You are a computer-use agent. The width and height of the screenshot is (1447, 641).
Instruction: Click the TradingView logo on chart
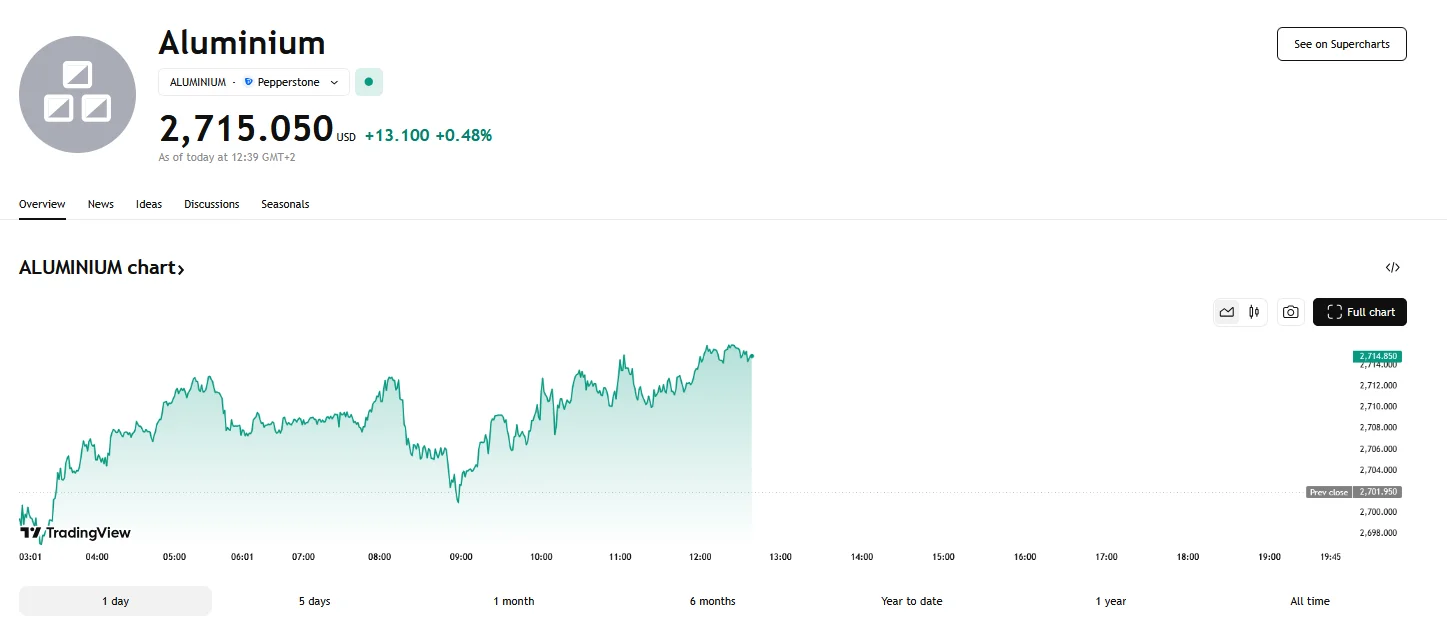76,533
